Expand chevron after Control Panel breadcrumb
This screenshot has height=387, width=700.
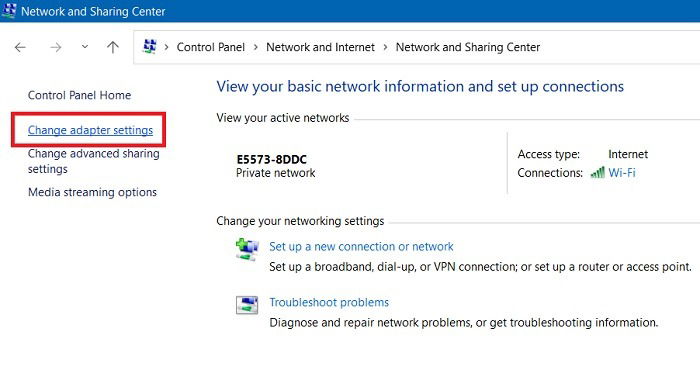point(256,47)
